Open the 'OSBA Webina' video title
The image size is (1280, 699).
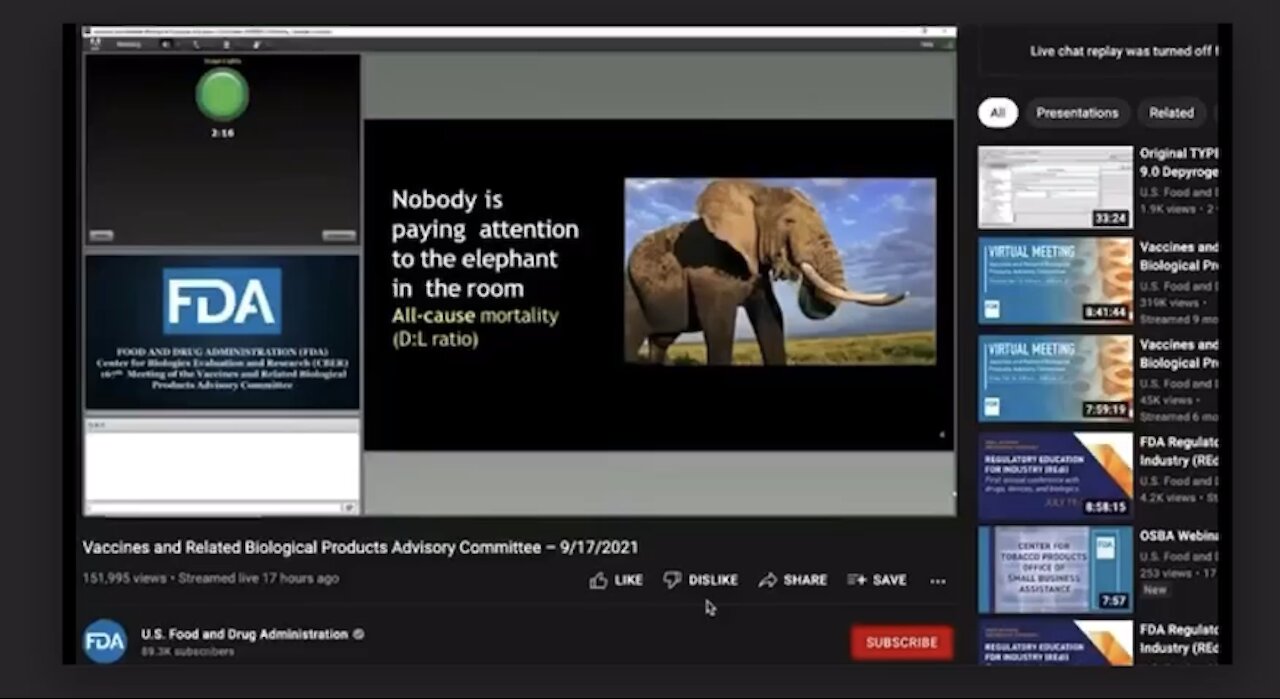point(1178,536)
